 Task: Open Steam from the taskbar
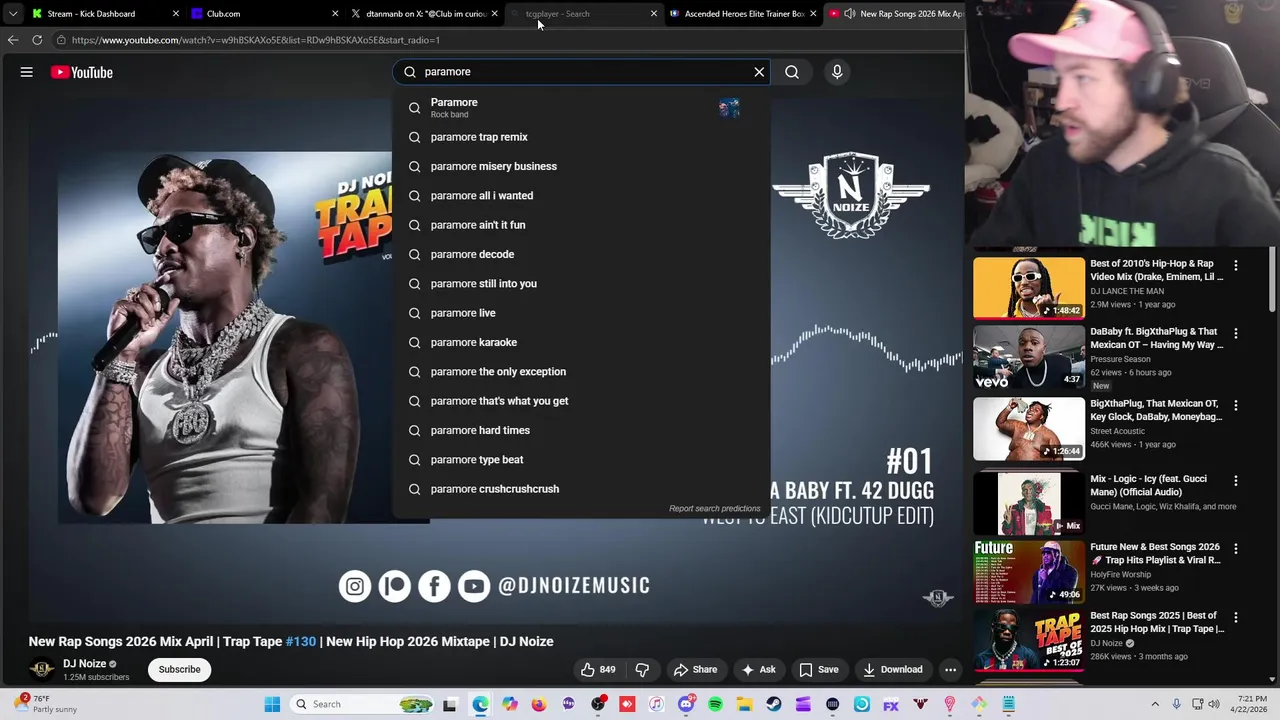pos(774,704)
